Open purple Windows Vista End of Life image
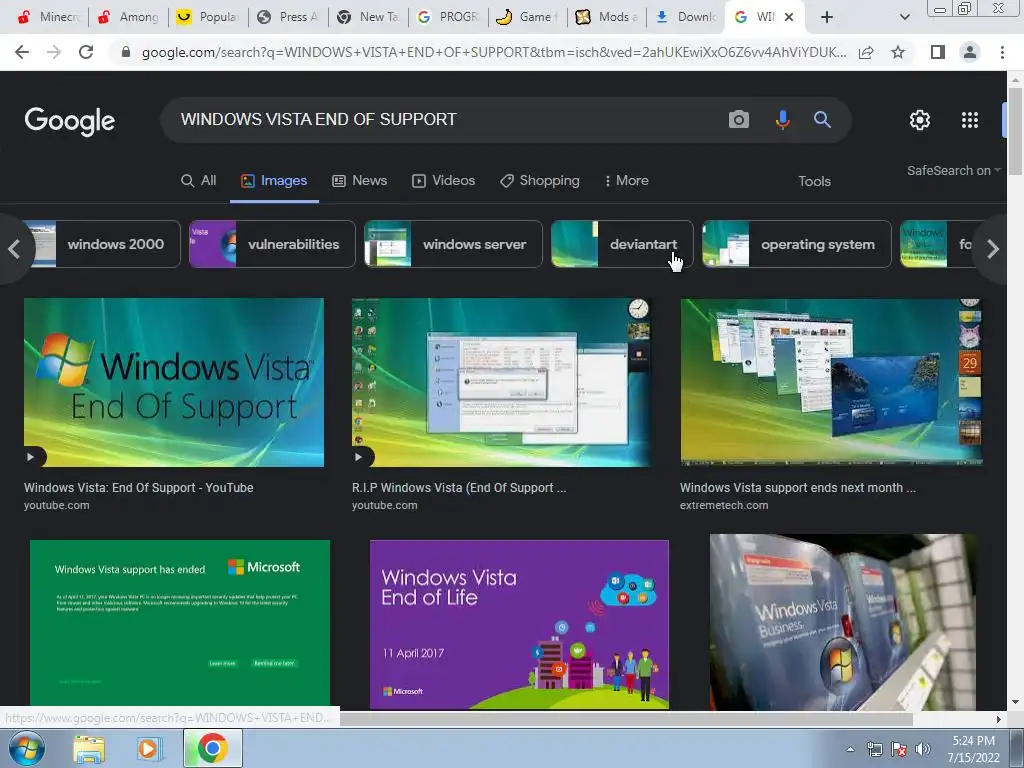This screenshot has width=1024, height=768. (x=519, y=624)
